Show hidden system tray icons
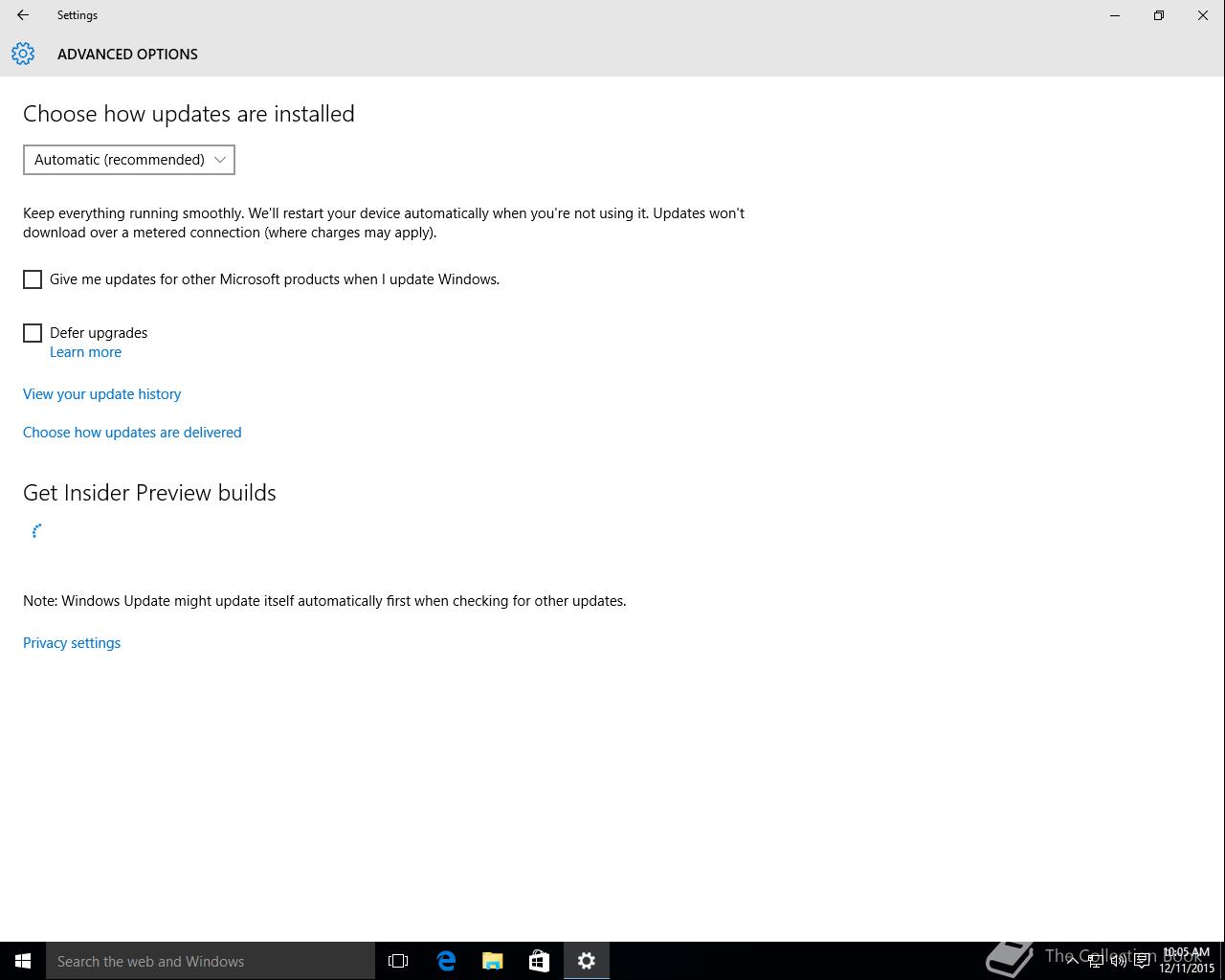This screenshot has width=1225, height=980. click(x=1073, y=961)
